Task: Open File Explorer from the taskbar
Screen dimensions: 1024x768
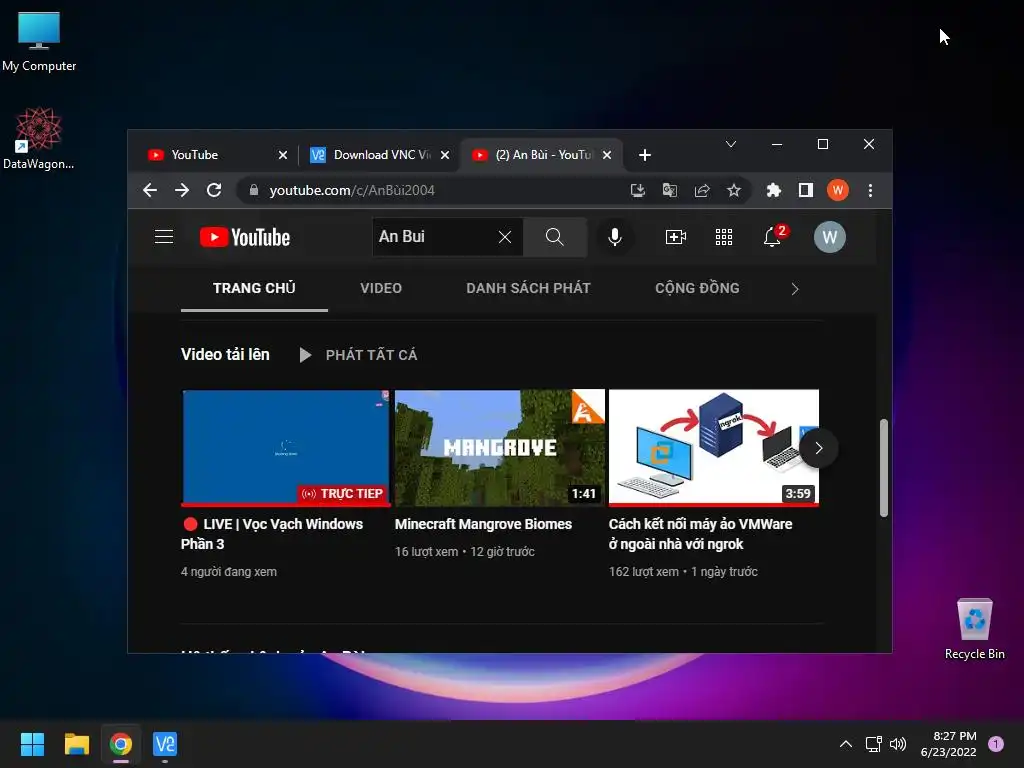Action: pos(76,744)
